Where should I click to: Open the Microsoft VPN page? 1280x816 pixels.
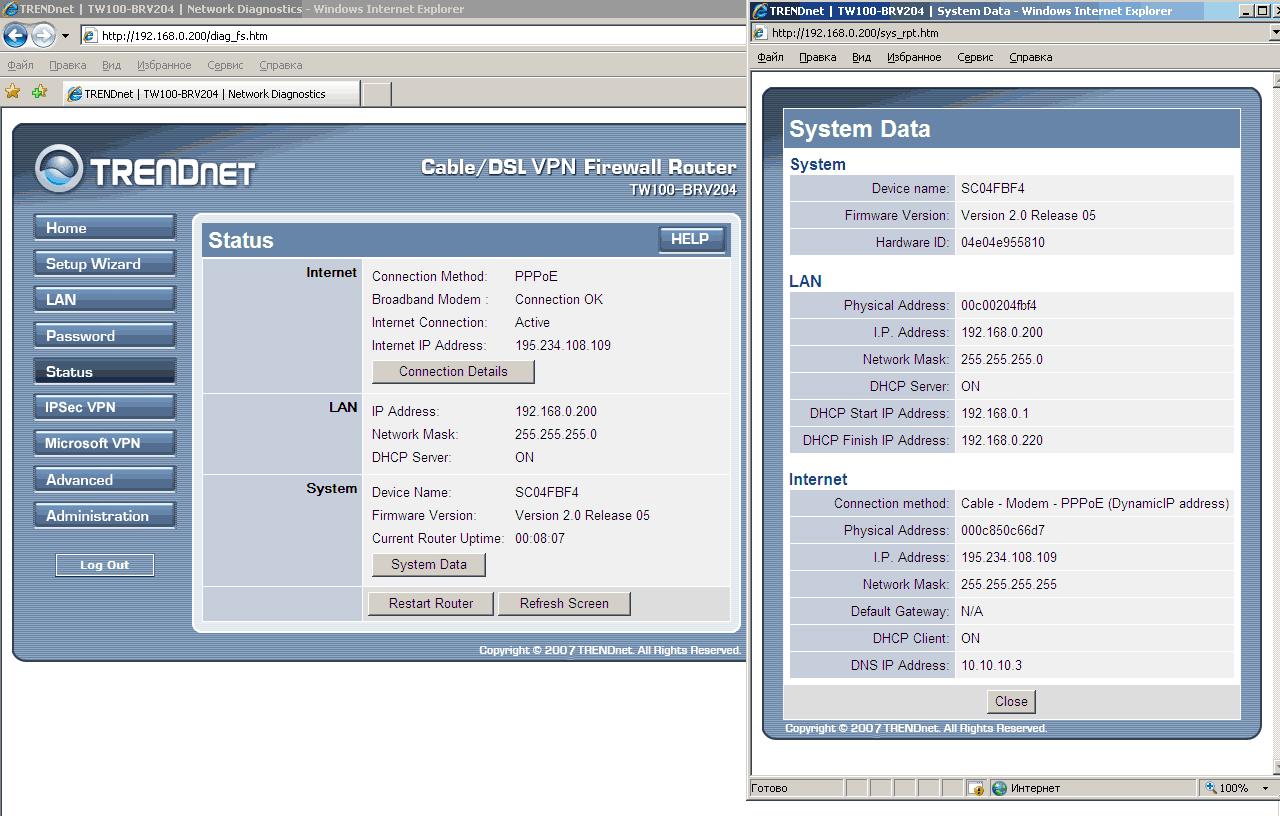[x=105, y=443]
